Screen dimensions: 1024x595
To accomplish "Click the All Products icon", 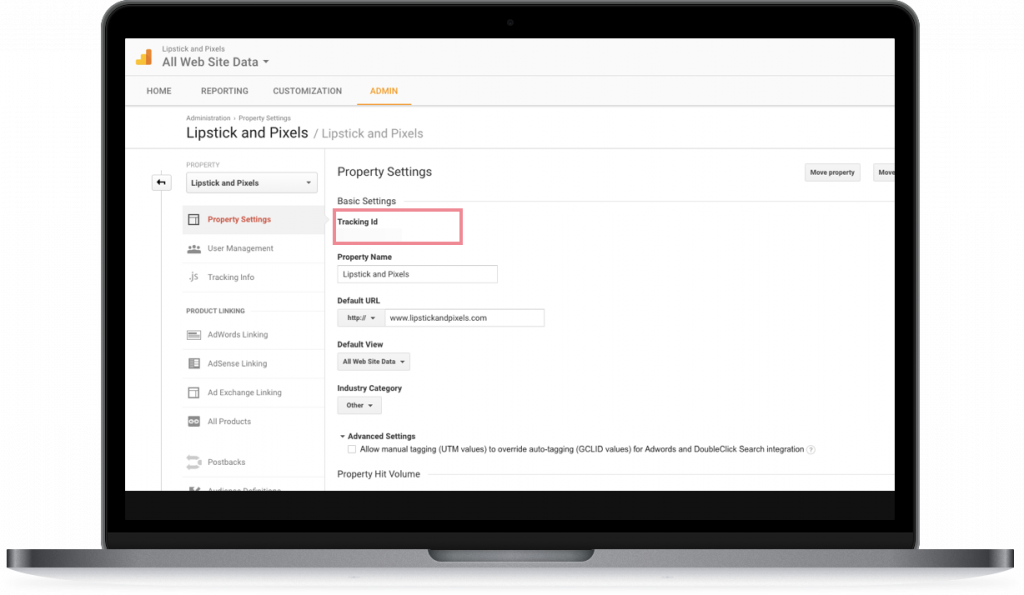I will [x=194, y=421].
